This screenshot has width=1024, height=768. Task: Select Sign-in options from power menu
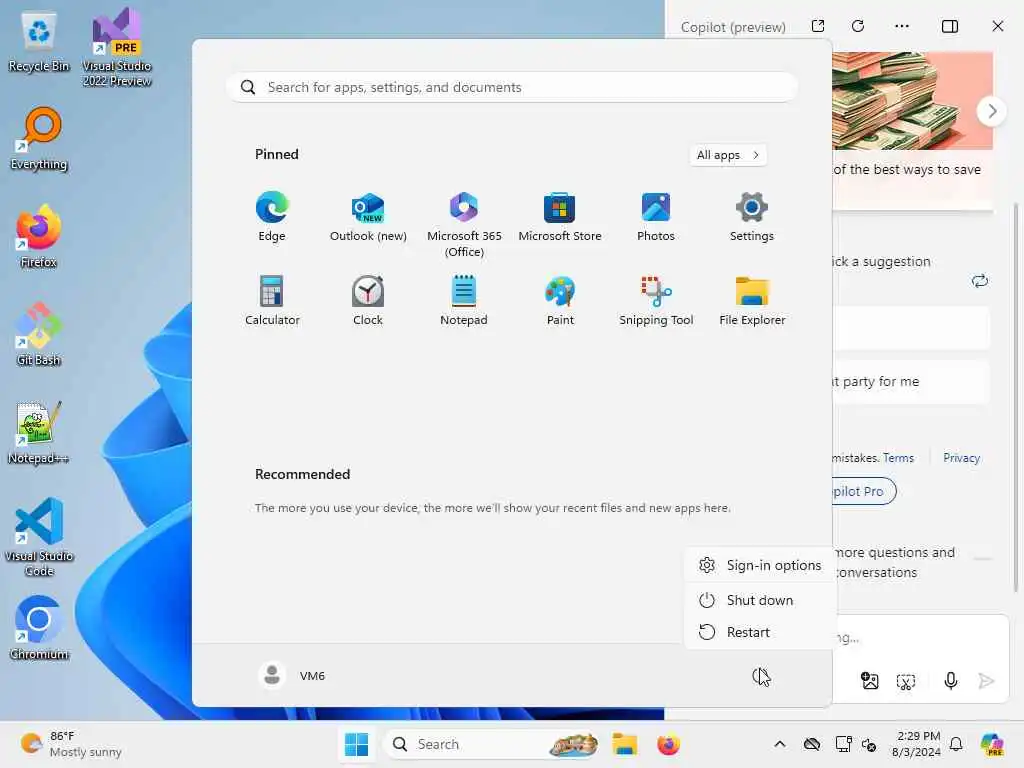pyautogui.click(x=760, y=565)
